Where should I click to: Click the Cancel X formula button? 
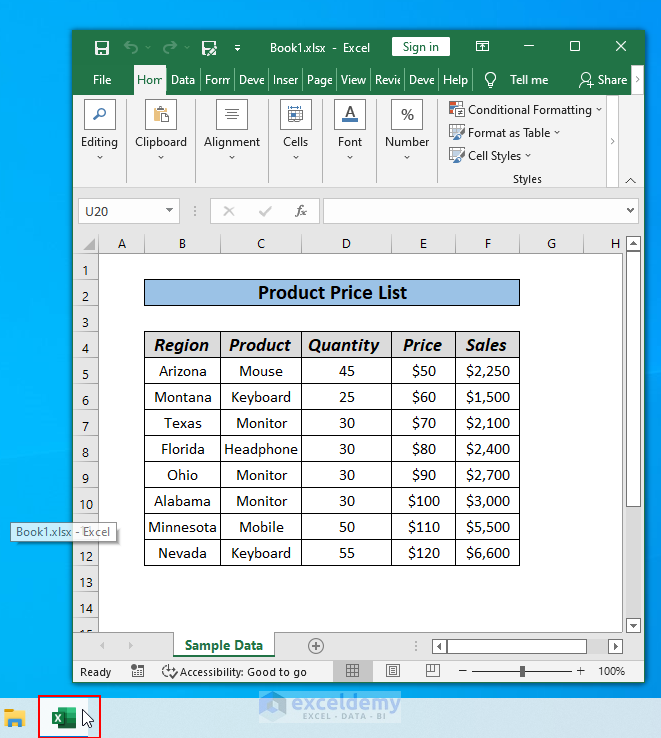(x=229, y=211)
